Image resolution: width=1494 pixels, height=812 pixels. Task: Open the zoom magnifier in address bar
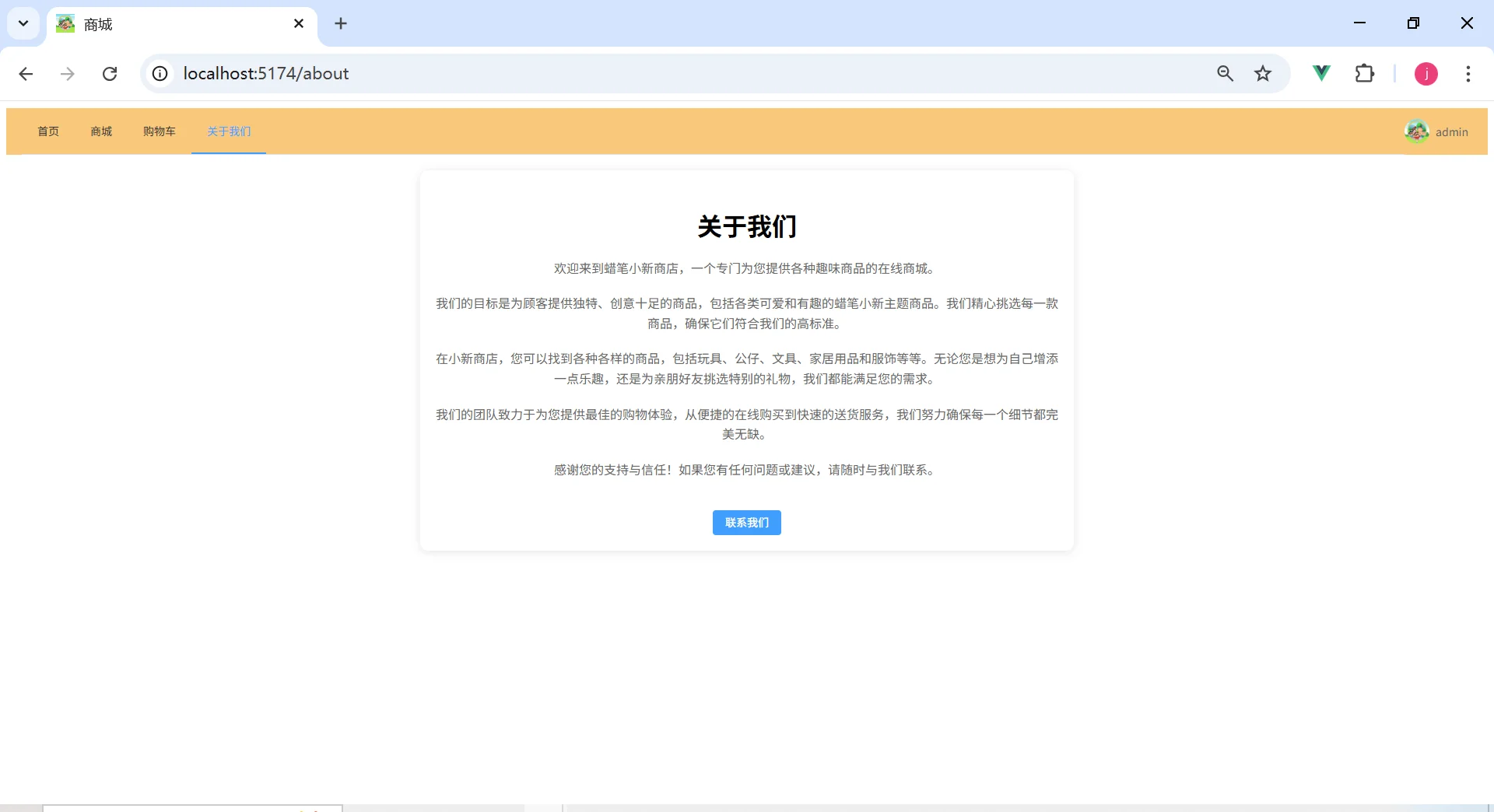pos(1226,74)
